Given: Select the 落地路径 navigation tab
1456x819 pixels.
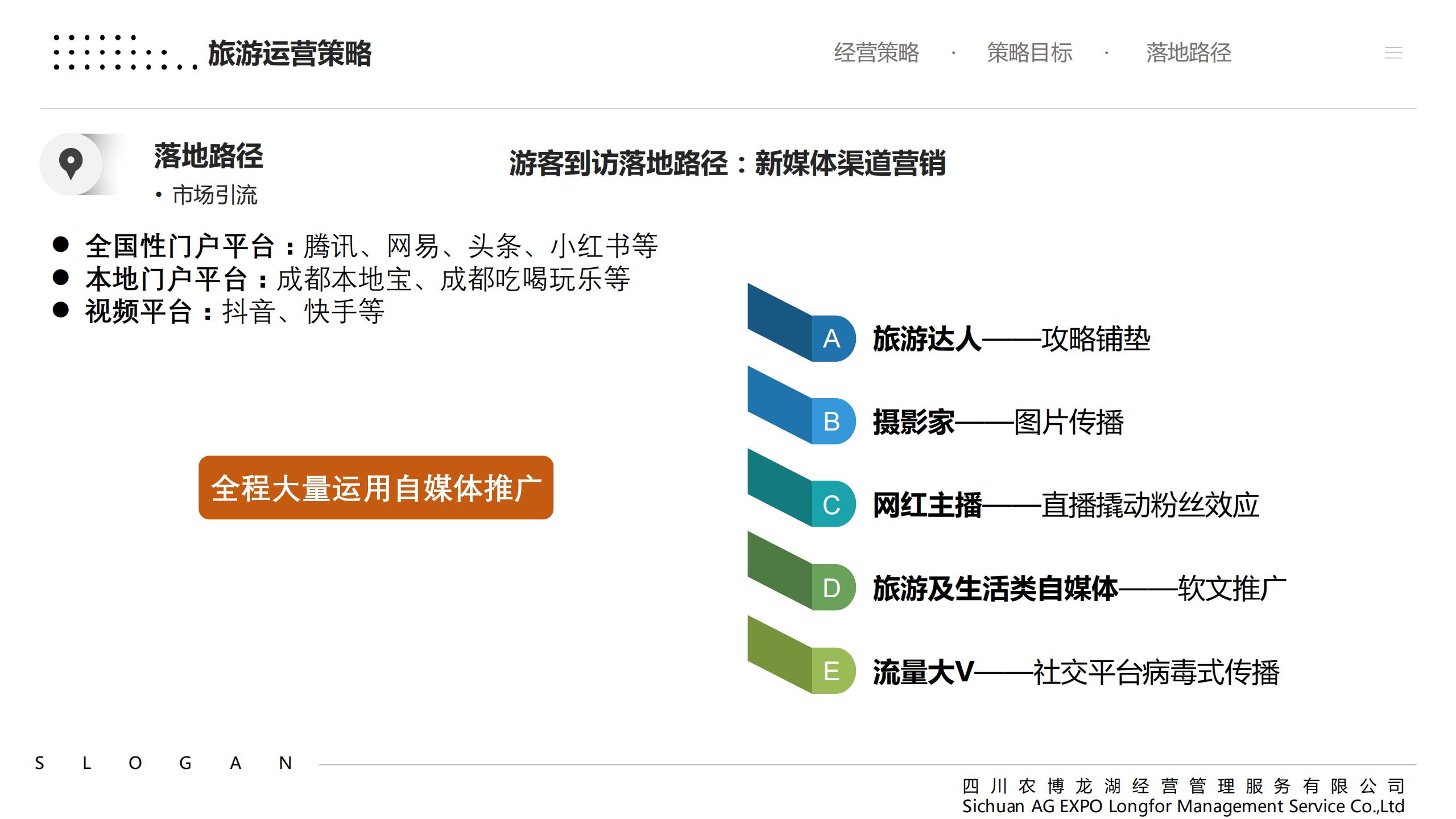Looking at the screenshot, I should tap(1188, 53).
